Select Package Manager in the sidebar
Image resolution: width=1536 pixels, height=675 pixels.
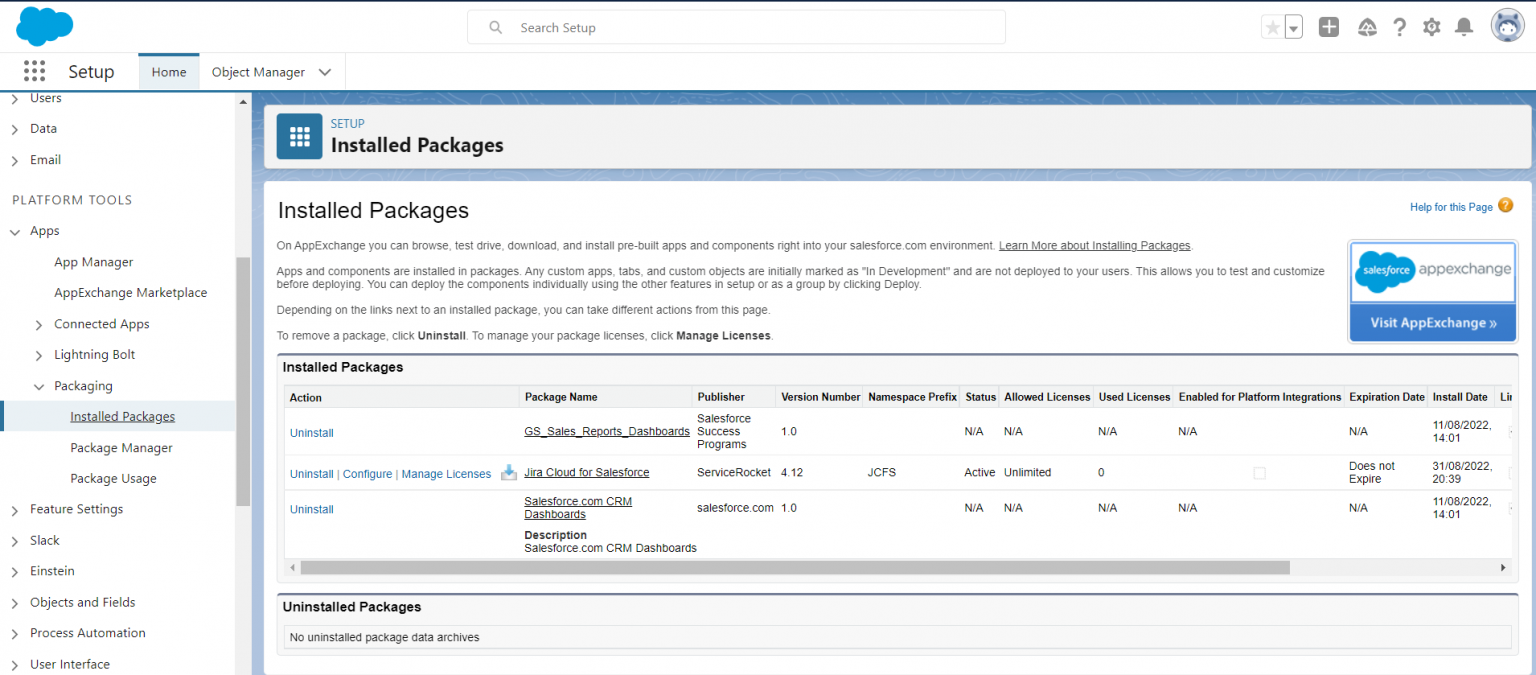[x=121, y=448]
